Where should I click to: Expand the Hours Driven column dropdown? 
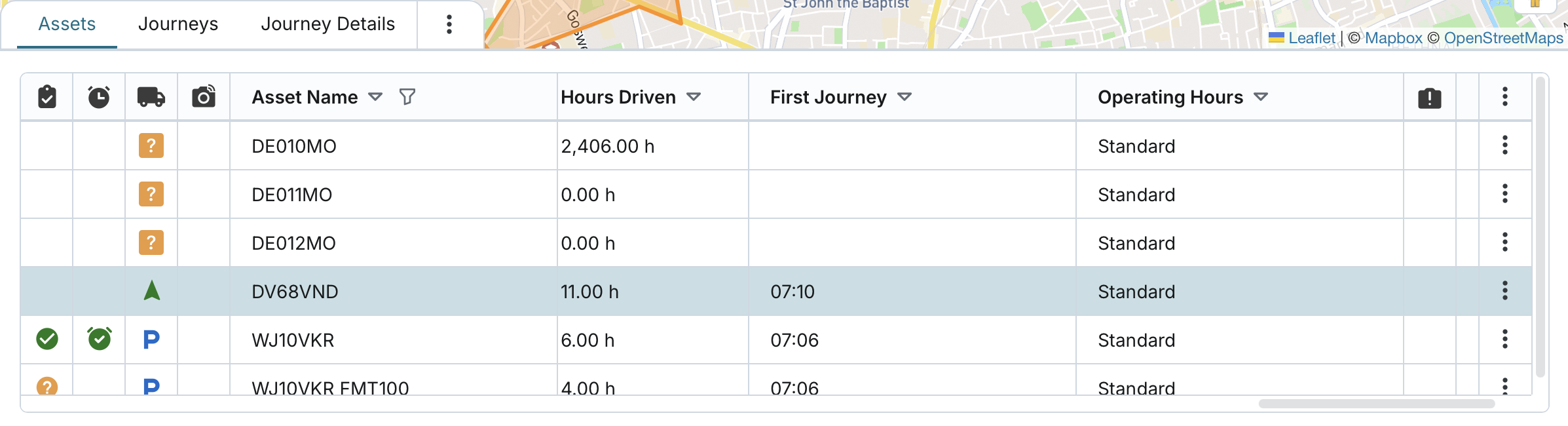694,97
